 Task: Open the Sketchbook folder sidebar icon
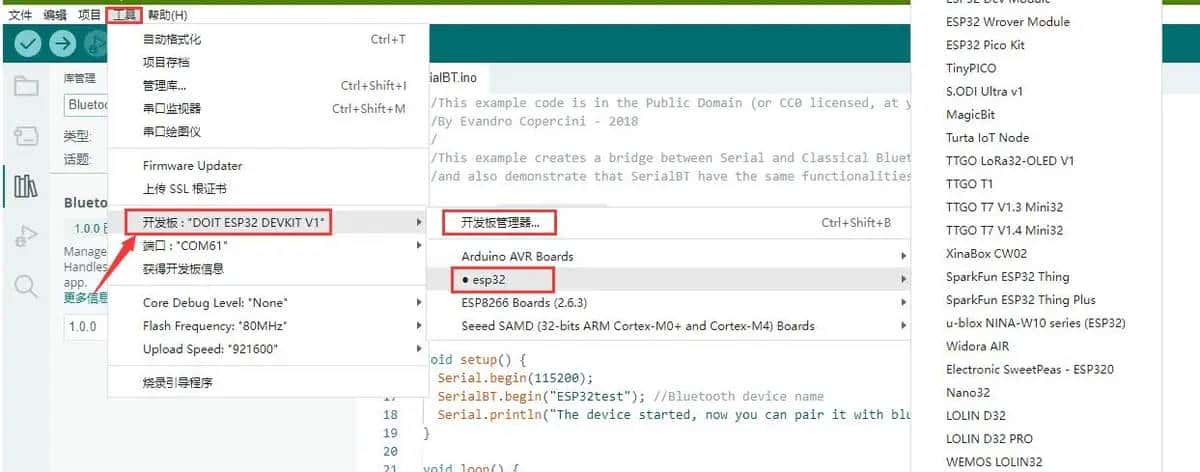(26, 86)
